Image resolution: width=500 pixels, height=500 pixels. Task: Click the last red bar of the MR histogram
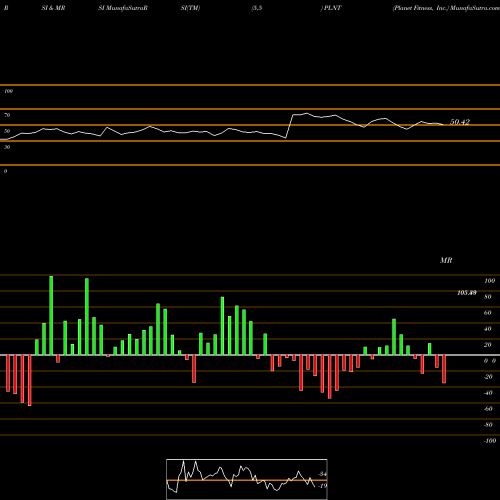point(444,369)
